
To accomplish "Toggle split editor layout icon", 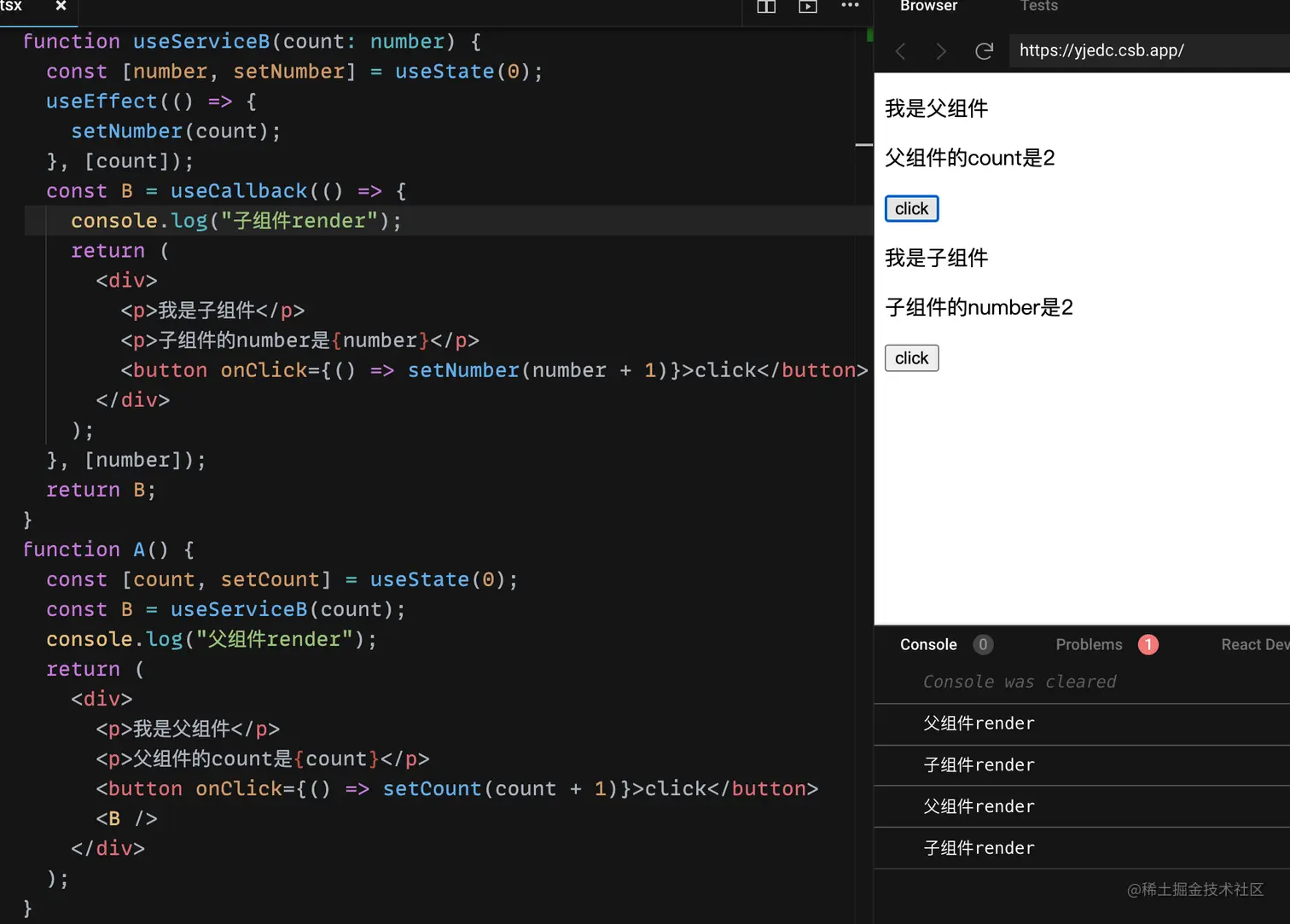I will pyautogui.click(x=766, y=6).
